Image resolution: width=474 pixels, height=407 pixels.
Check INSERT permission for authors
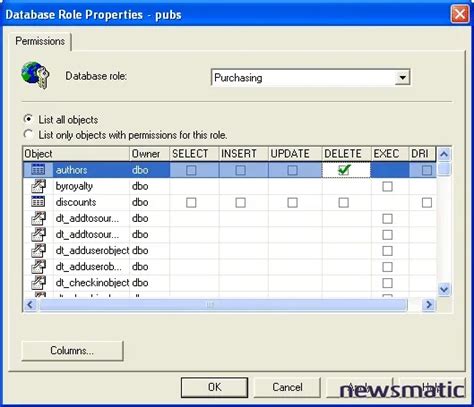pyautogui.click(x=240, y=170)
